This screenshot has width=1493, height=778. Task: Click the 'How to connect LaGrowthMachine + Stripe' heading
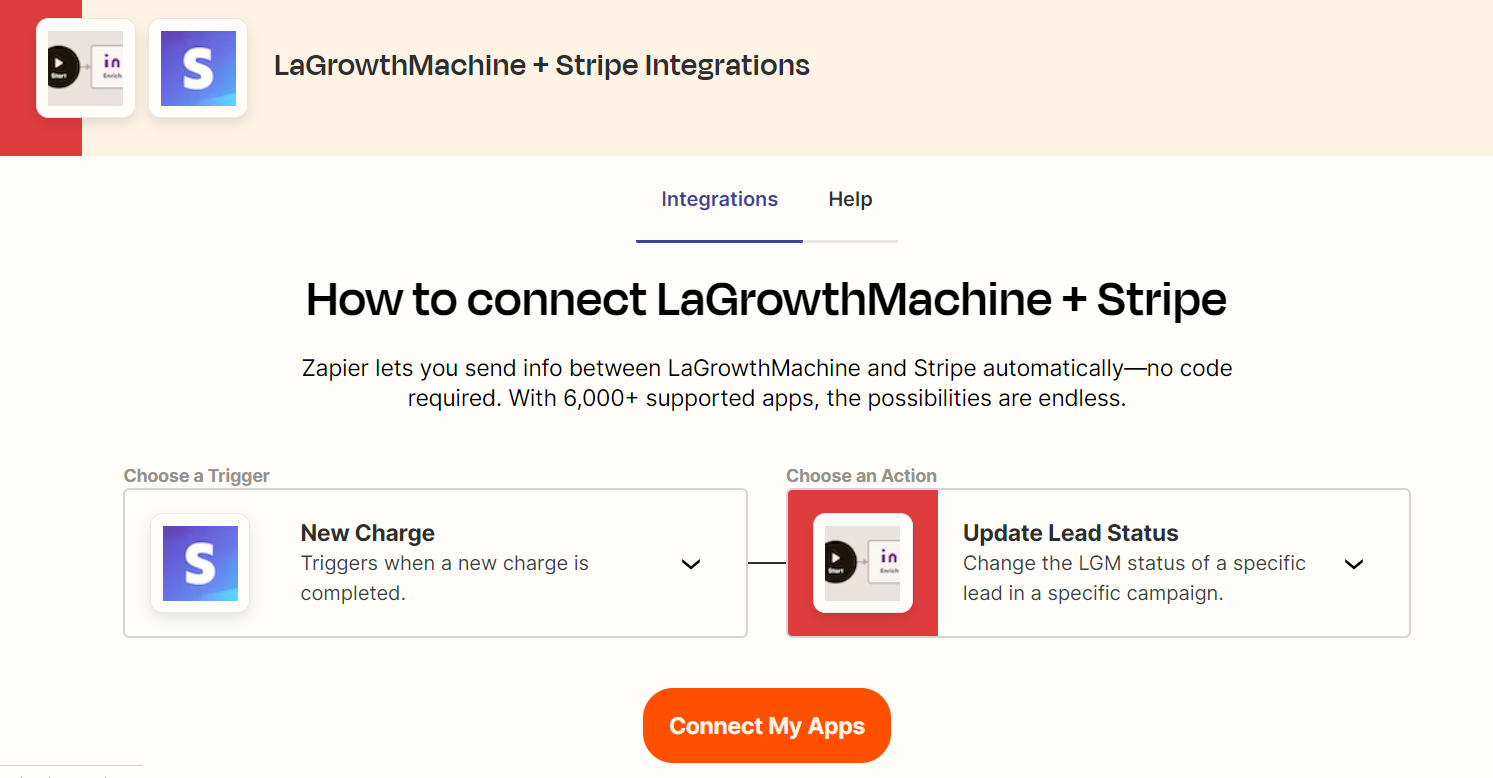[x=766, y=300]
